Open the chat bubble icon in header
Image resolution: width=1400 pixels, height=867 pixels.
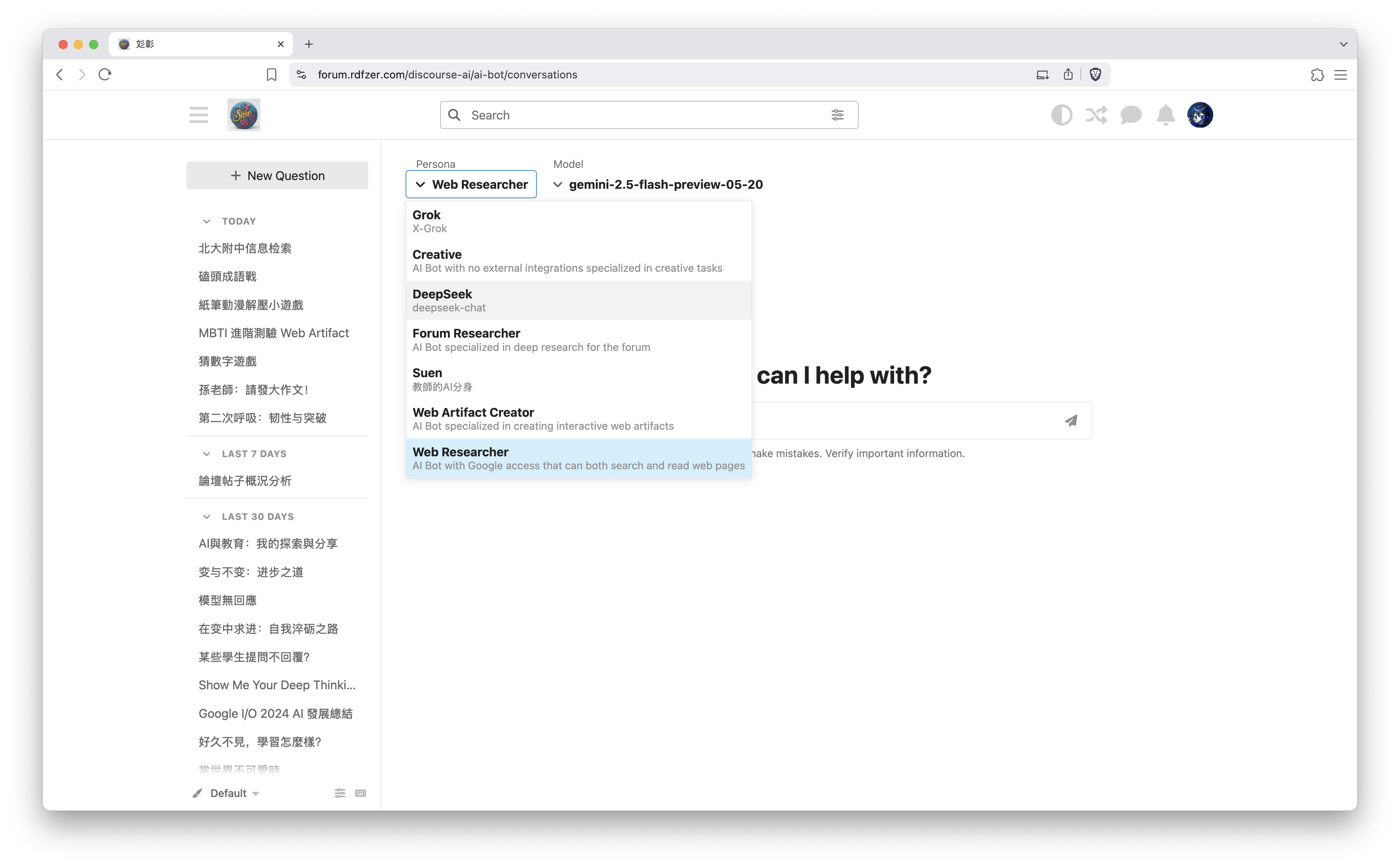(x=1131, y=115)
